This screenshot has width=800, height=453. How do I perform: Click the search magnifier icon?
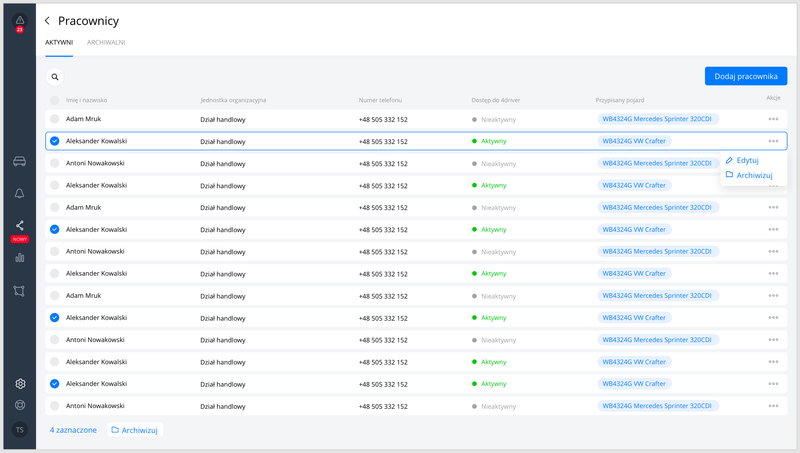tap(56, 76)
